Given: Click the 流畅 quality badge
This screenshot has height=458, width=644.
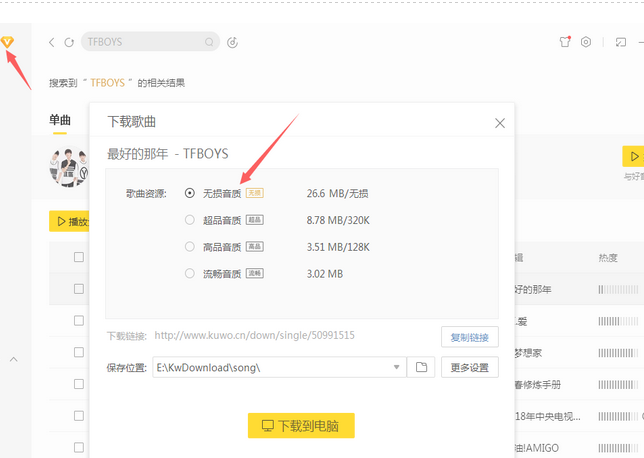Looking at the screenshot, I should pyautogui.click(x=255, y=273).
